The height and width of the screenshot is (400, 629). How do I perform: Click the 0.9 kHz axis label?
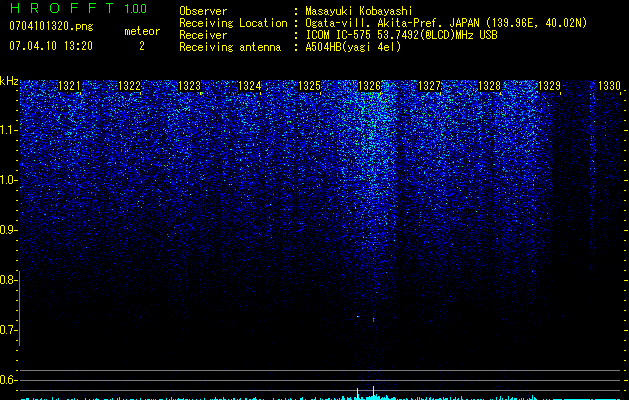click(x=8, y=230)
